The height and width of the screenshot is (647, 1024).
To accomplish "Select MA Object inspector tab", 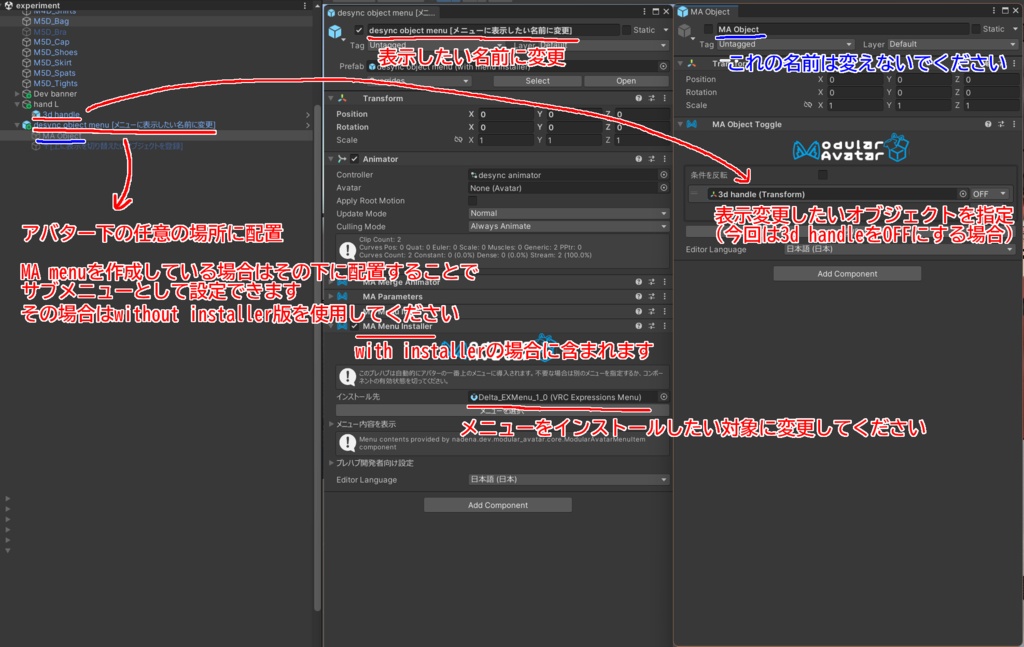I will pos(705,12).
